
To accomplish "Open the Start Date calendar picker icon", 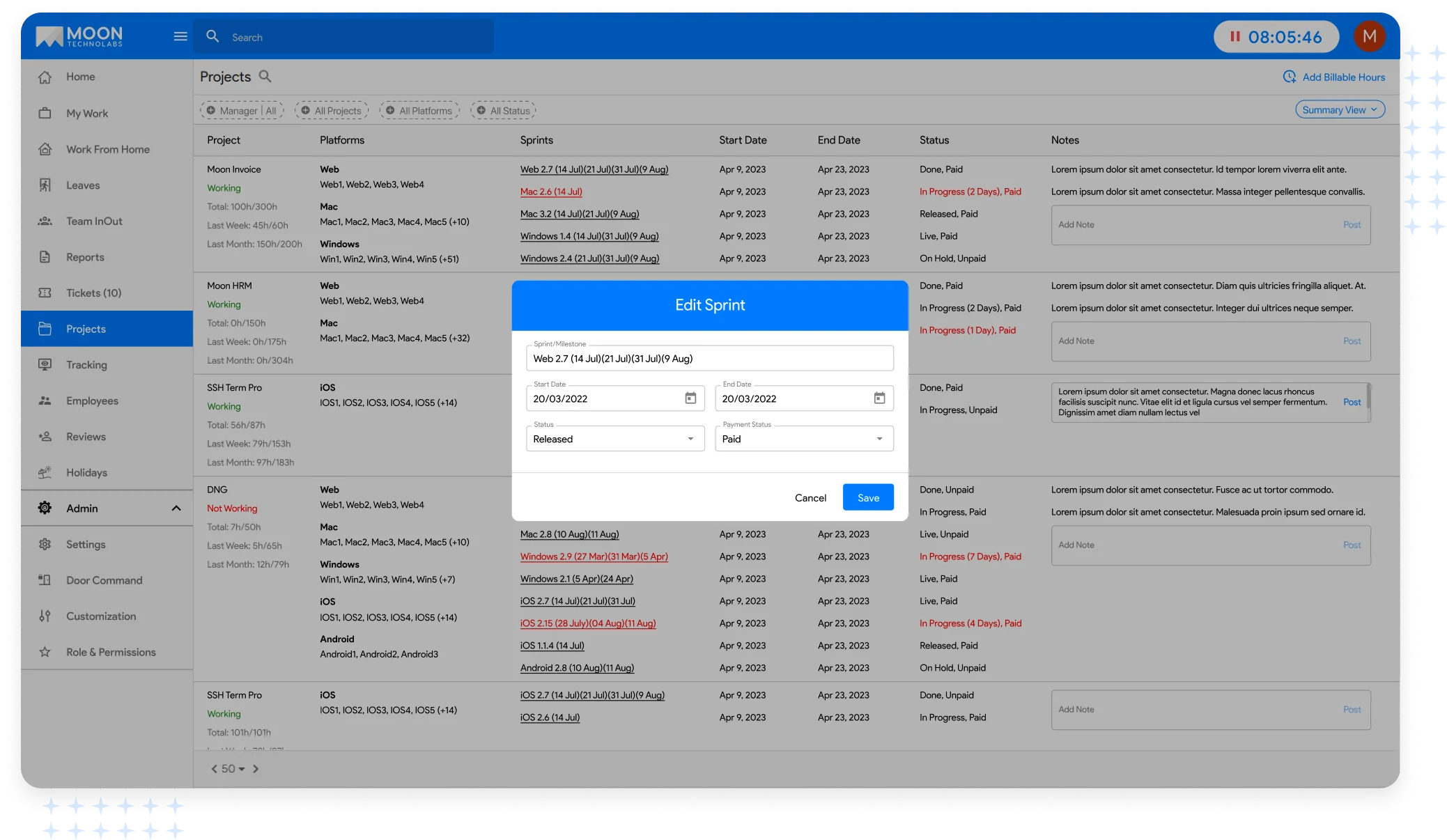I will pos(690,398).
